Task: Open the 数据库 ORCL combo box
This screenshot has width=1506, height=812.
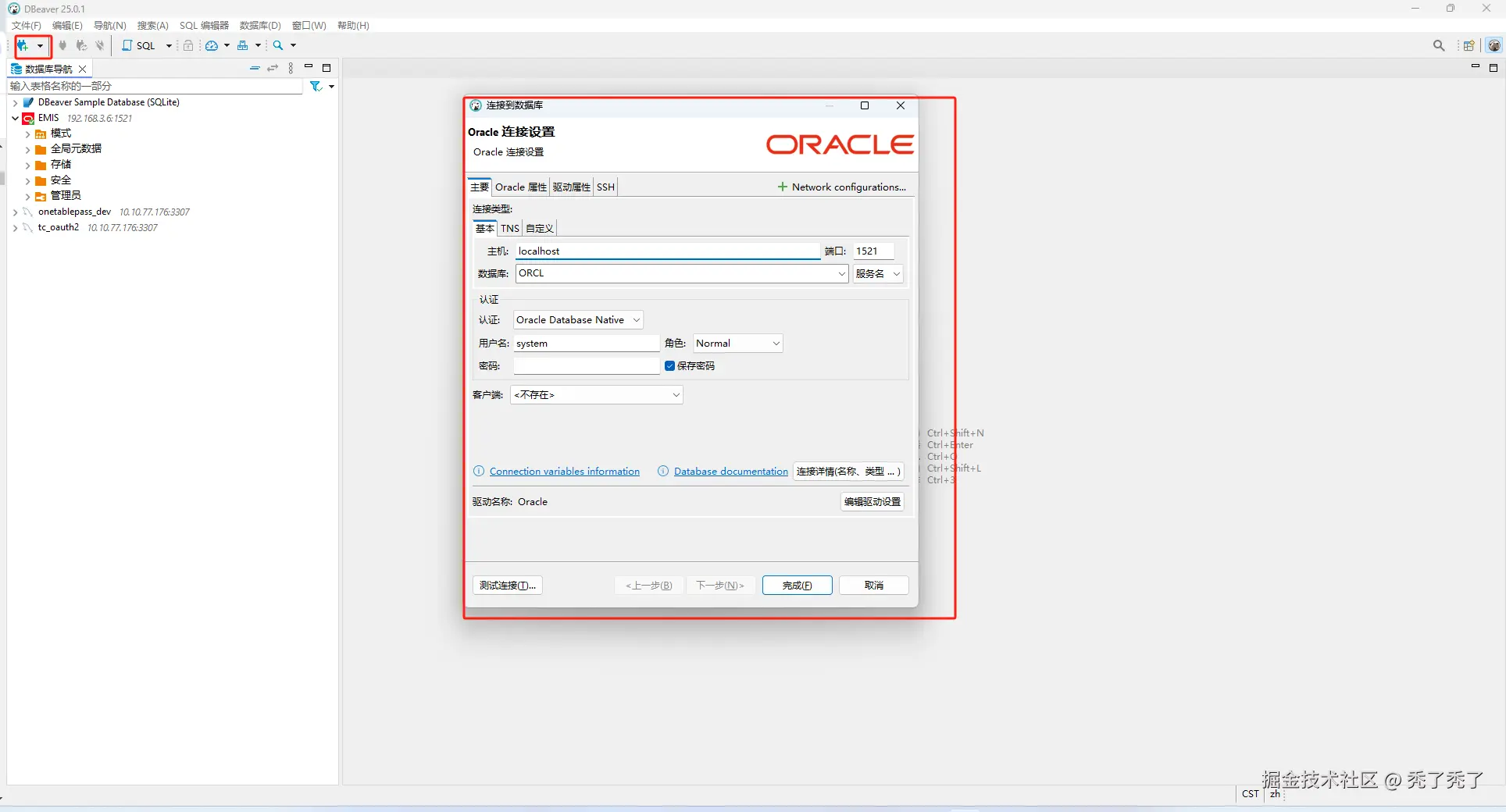Action: point(681,273)
